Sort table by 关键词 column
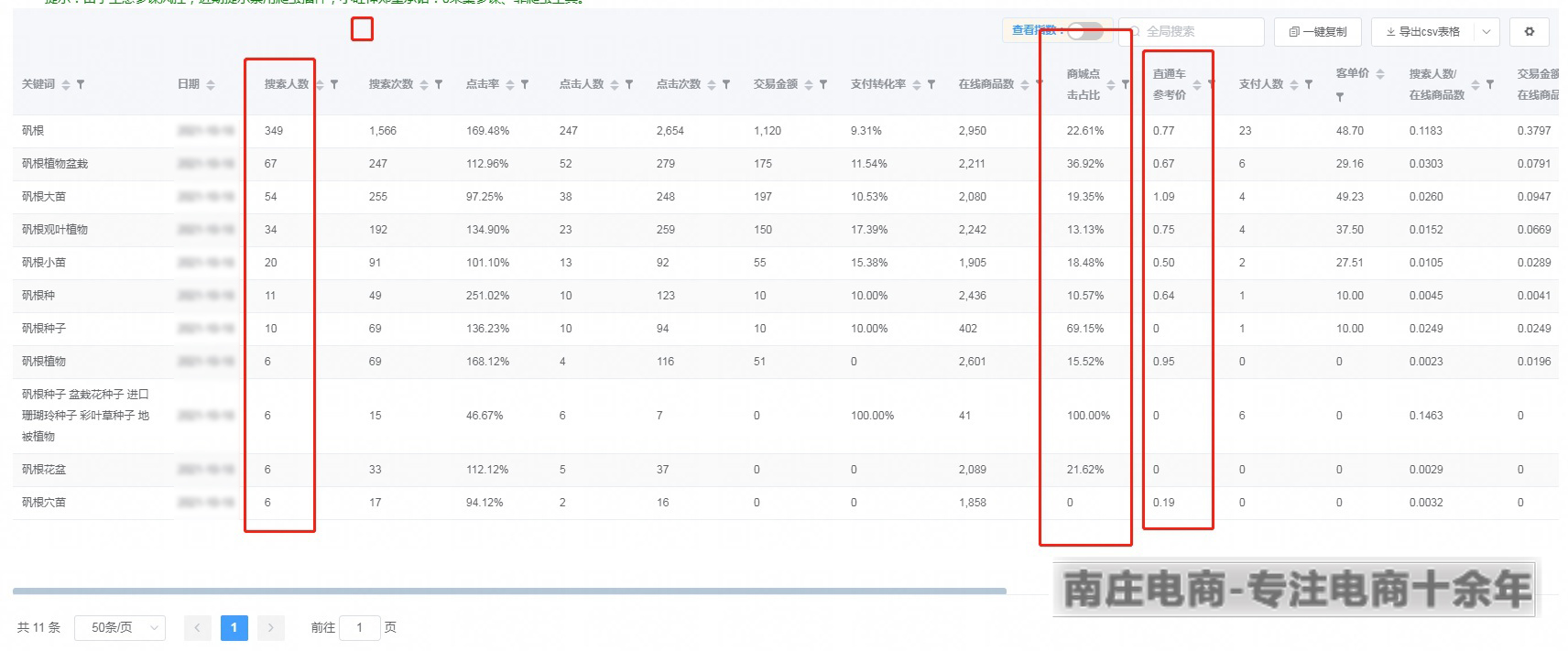Viewport: 1568px width, 651px height. [66, 84]
